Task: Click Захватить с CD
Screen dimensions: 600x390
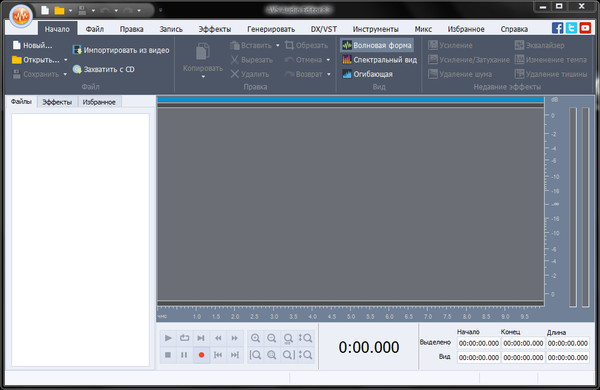Action: [104, 69]
